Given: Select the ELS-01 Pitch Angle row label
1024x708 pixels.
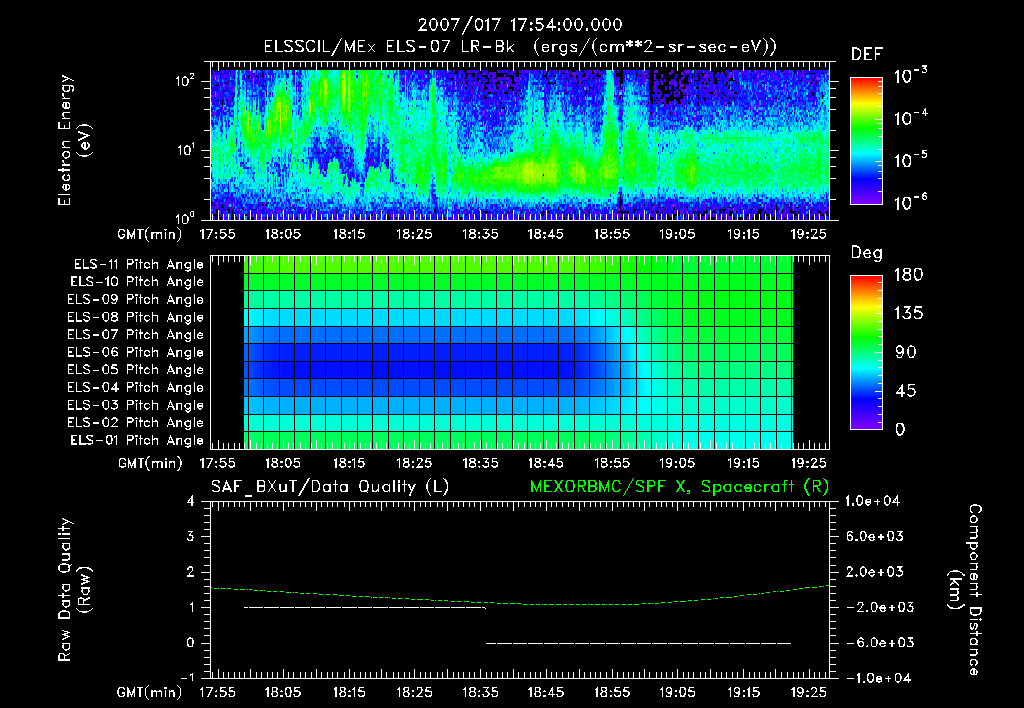Looking at the screenshot, I should [137, 440].
